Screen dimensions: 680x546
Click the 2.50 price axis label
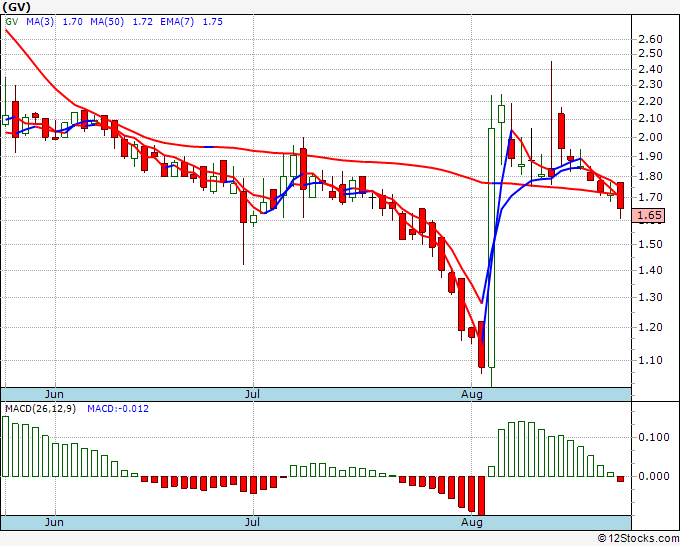click(x=650, y=53)
